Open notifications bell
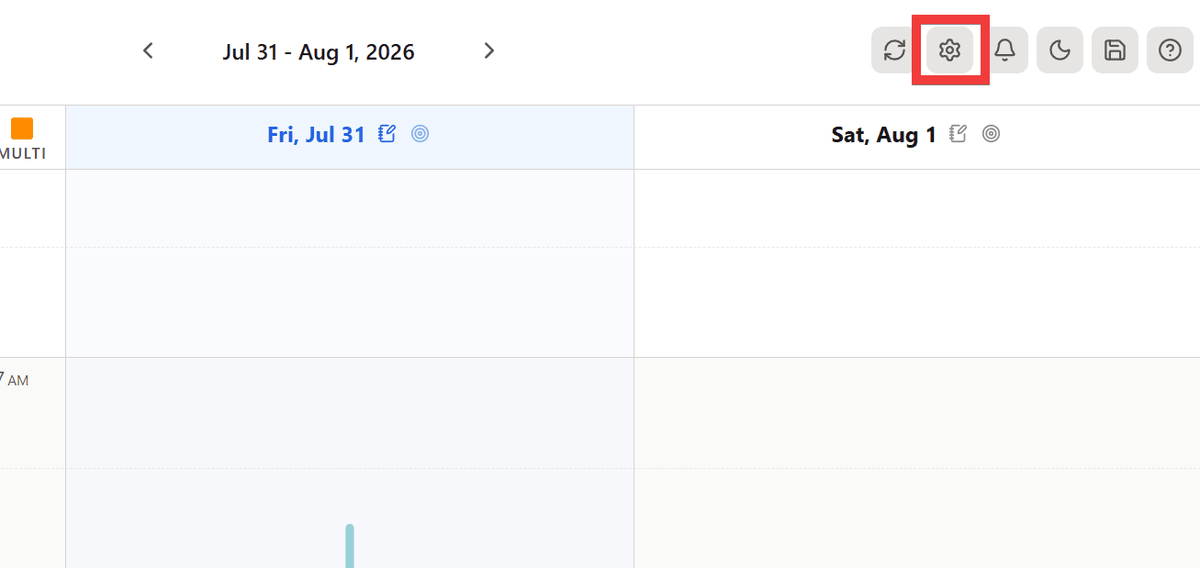This screenshot has height=568, width=1200. point(1005,51)
